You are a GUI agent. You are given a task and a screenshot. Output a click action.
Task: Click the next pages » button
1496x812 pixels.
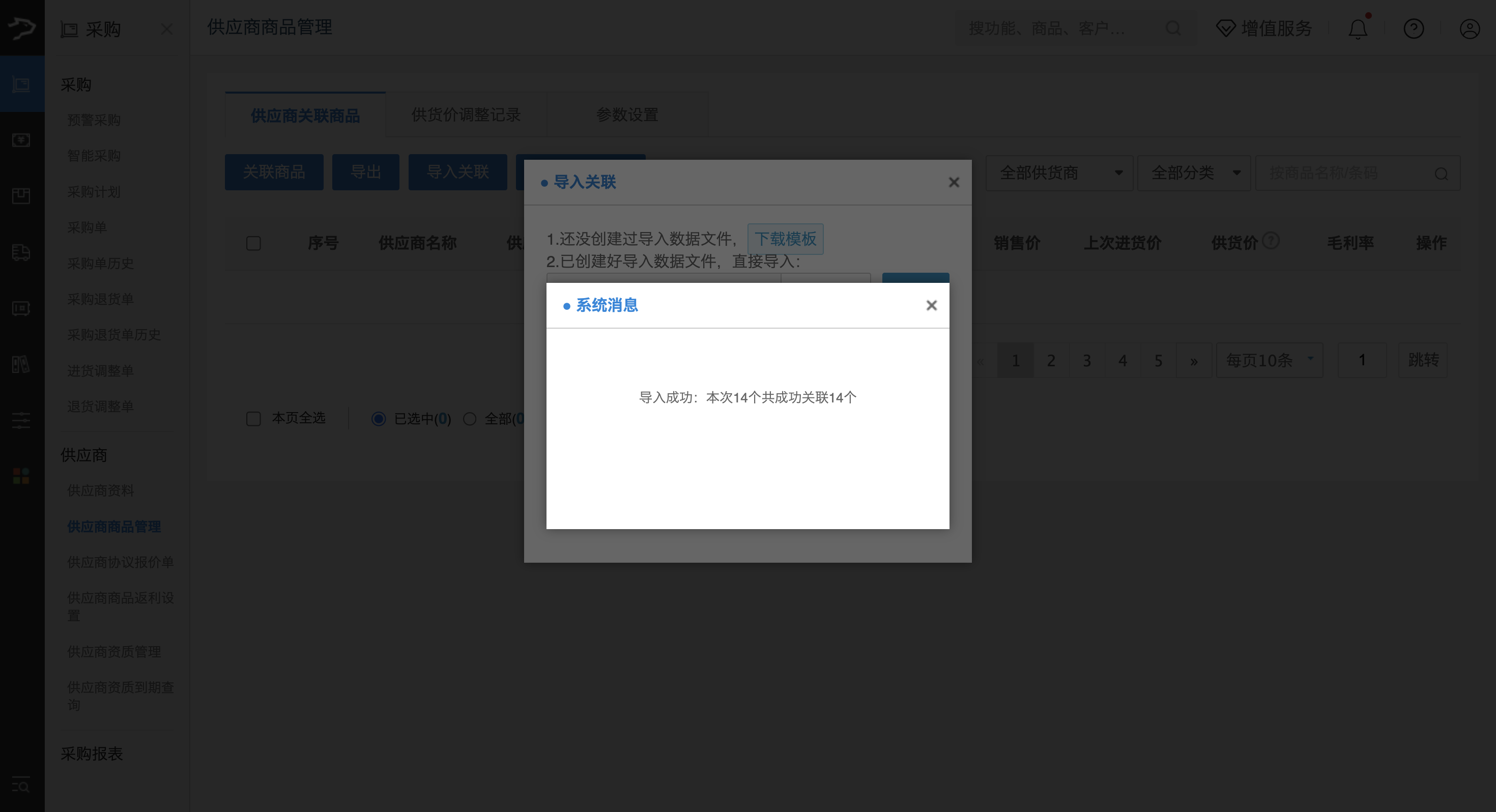point(1194,361)
